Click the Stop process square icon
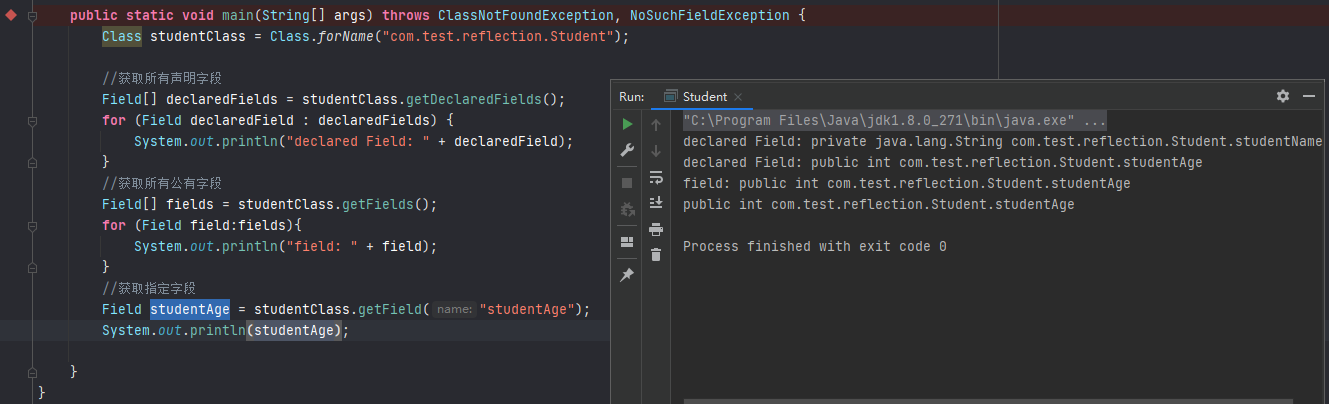 point(627,183)
